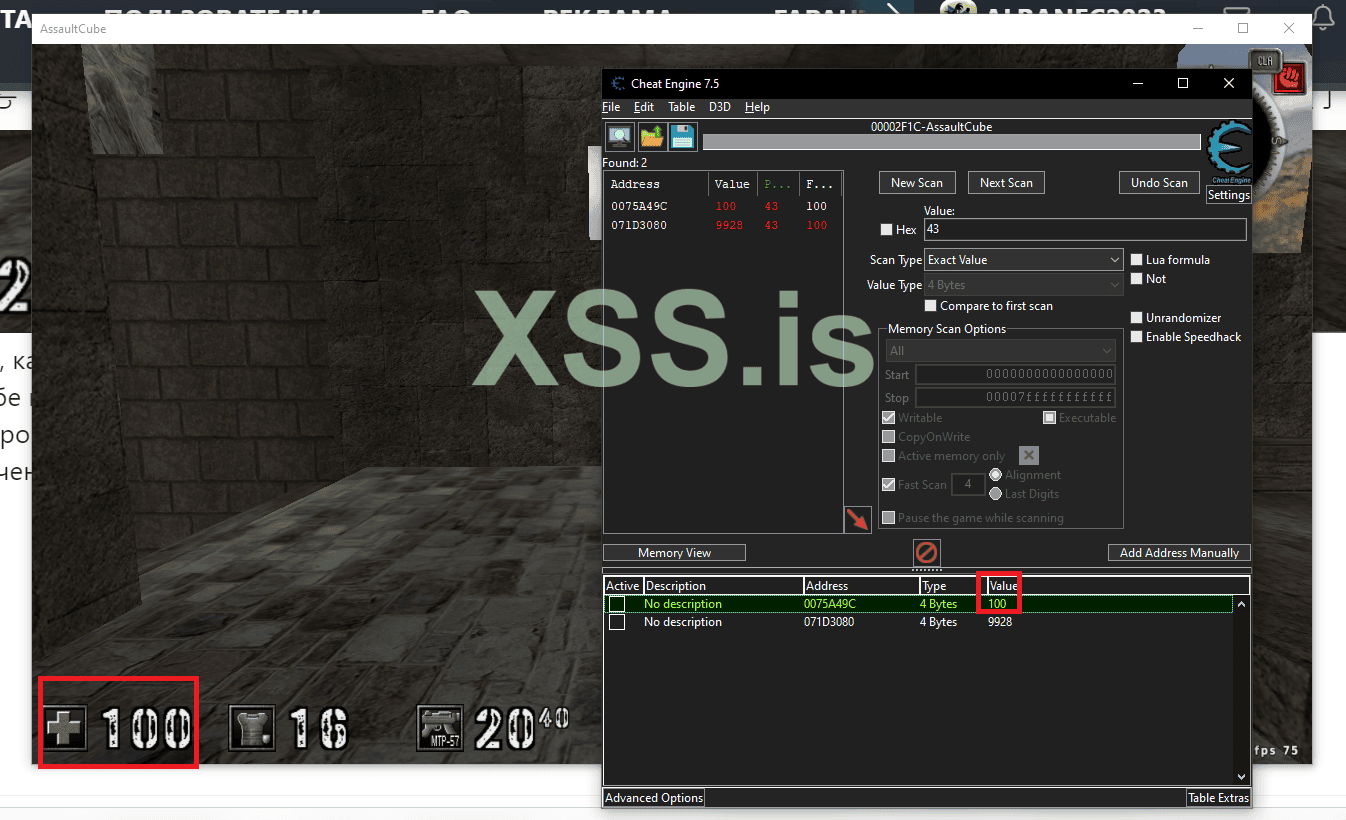Open the D3D menu
Screen dimensions: 1346x820
[x=720, y=107]
